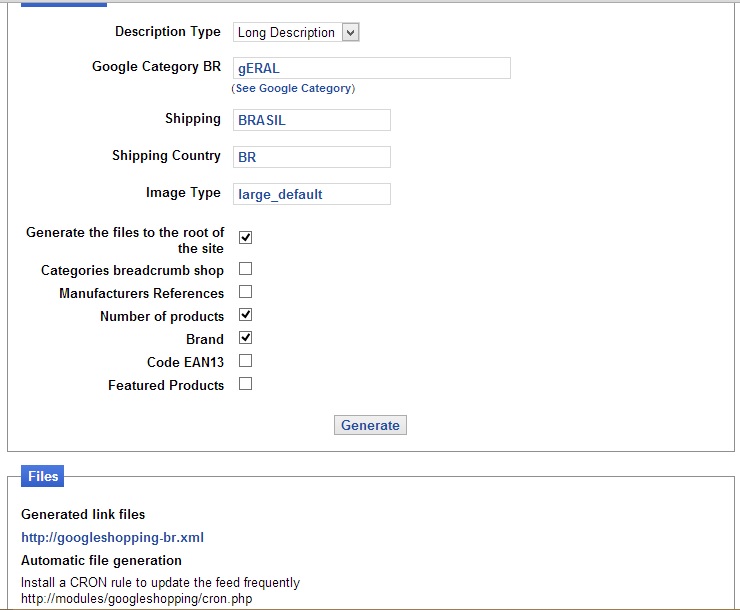
Task: Open the googleshopping-br.xml link
Action: pyautogui.click(x=112, y=537)
